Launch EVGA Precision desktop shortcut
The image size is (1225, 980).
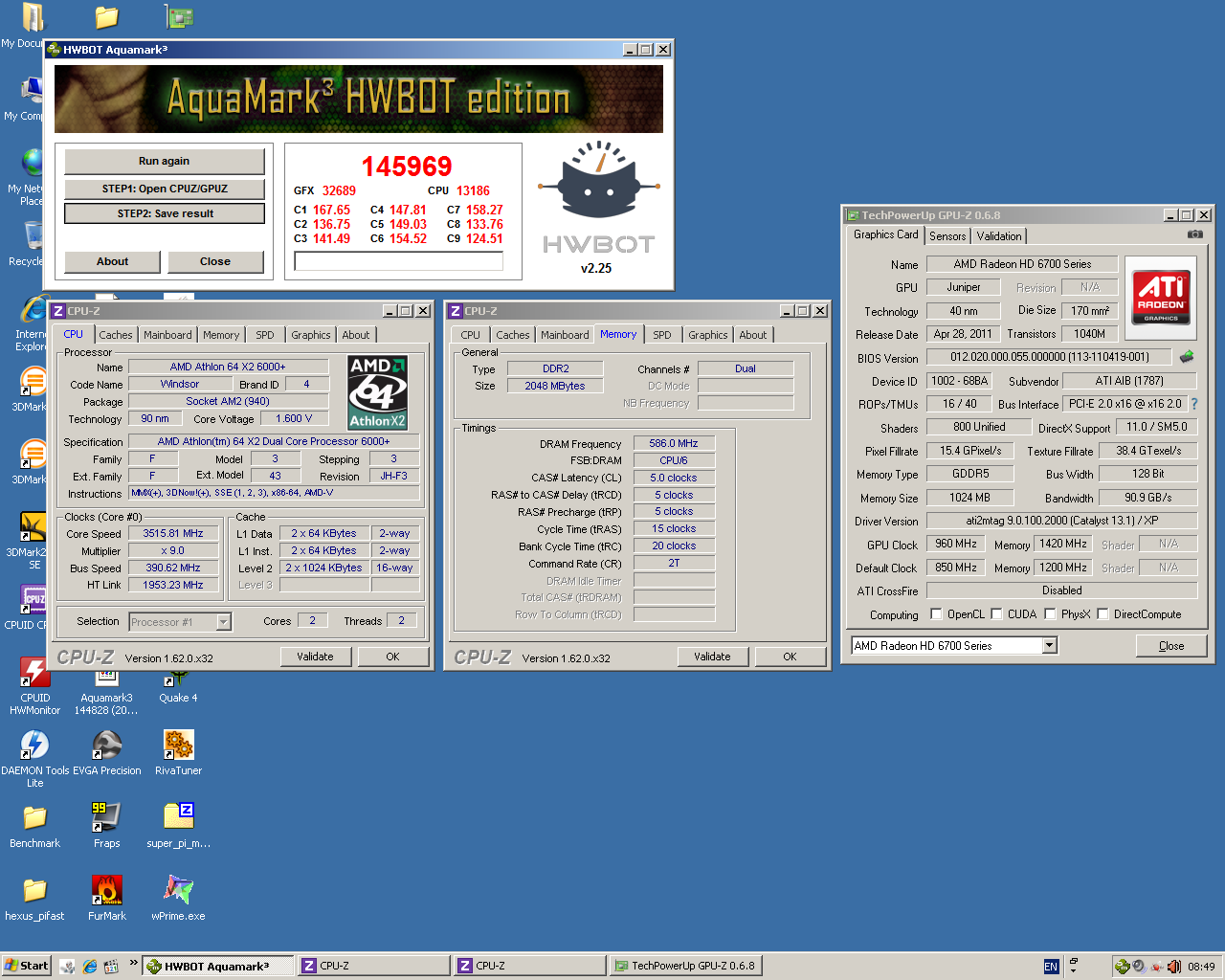point(106,752)
